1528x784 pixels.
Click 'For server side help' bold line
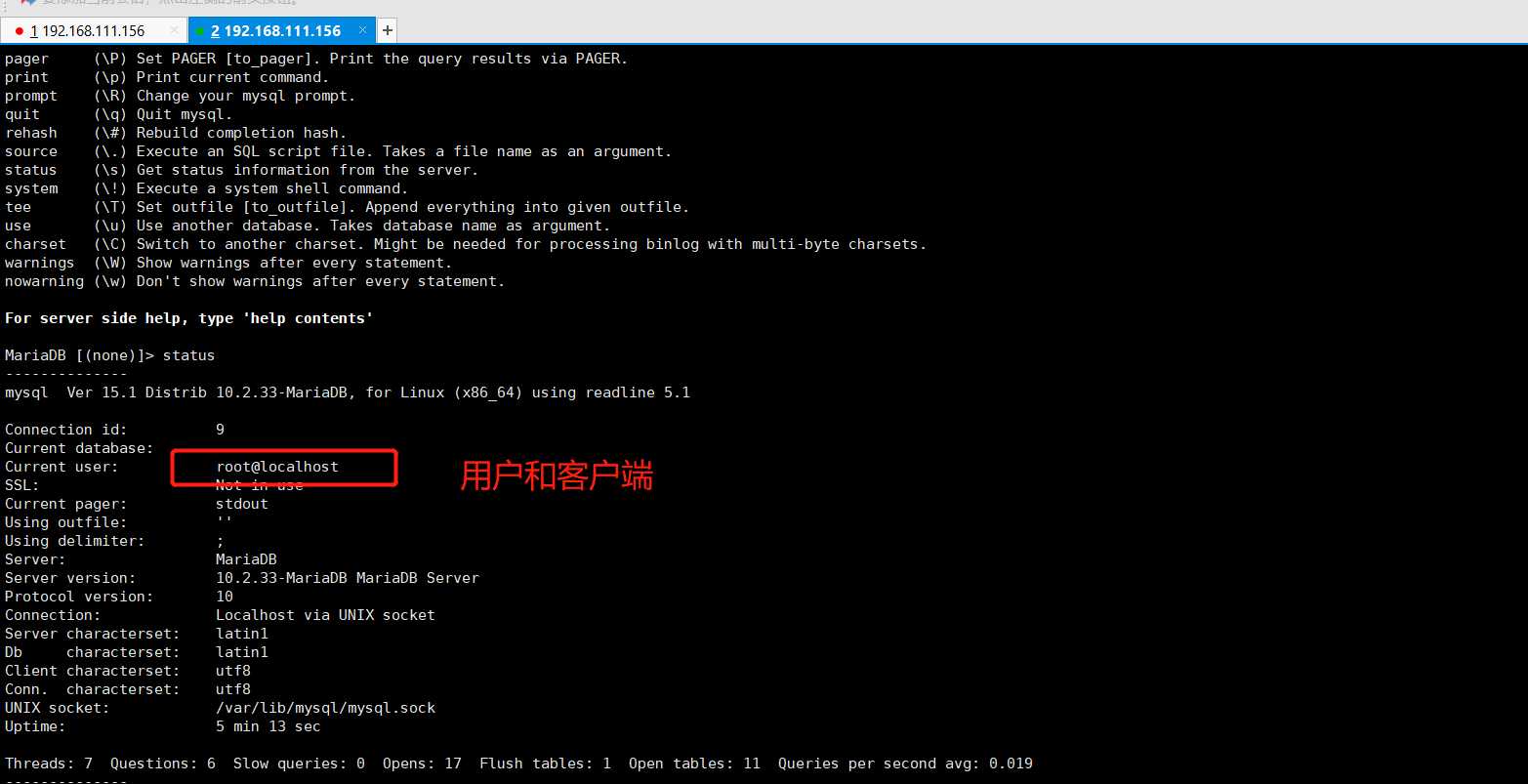(x=189, y=318)
